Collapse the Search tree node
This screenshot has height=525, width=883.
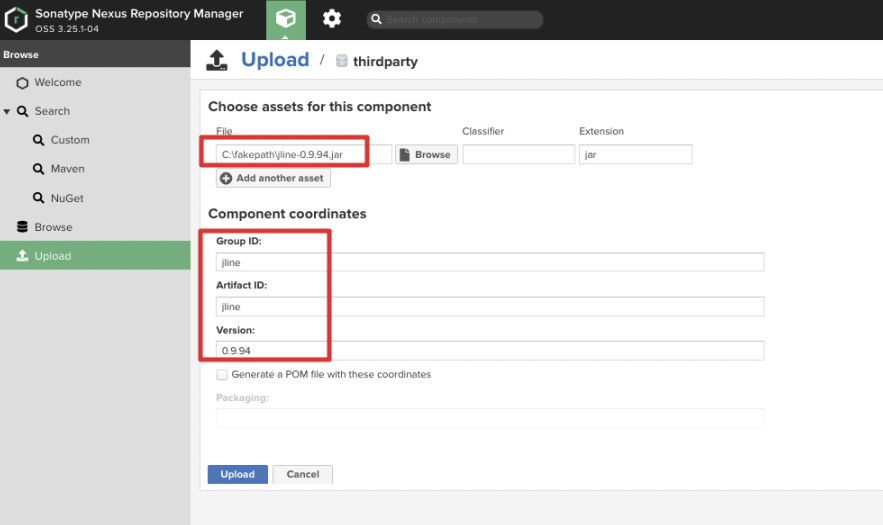click(x=7, y=112)
